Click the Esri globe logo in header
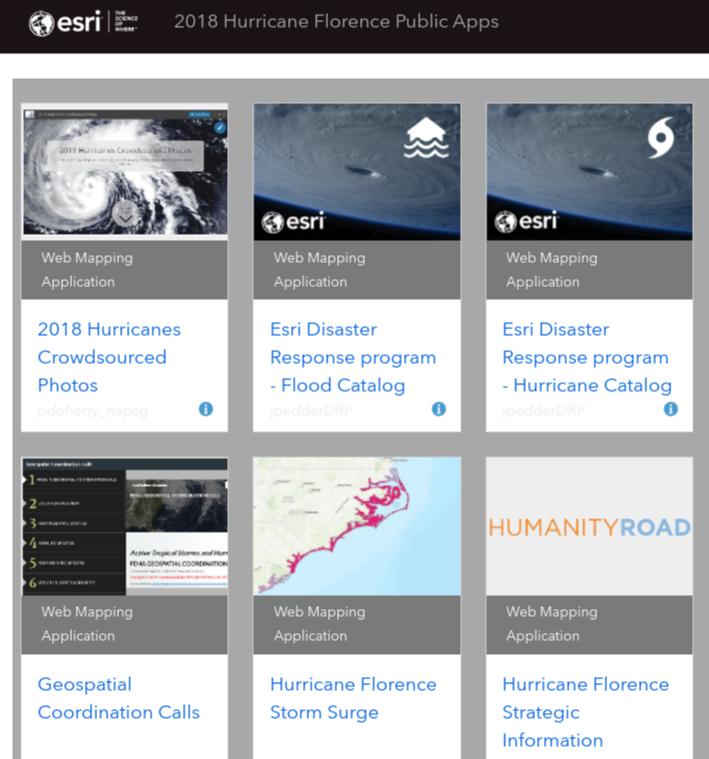This screenshot has width=709, height=759. point(41,23)
